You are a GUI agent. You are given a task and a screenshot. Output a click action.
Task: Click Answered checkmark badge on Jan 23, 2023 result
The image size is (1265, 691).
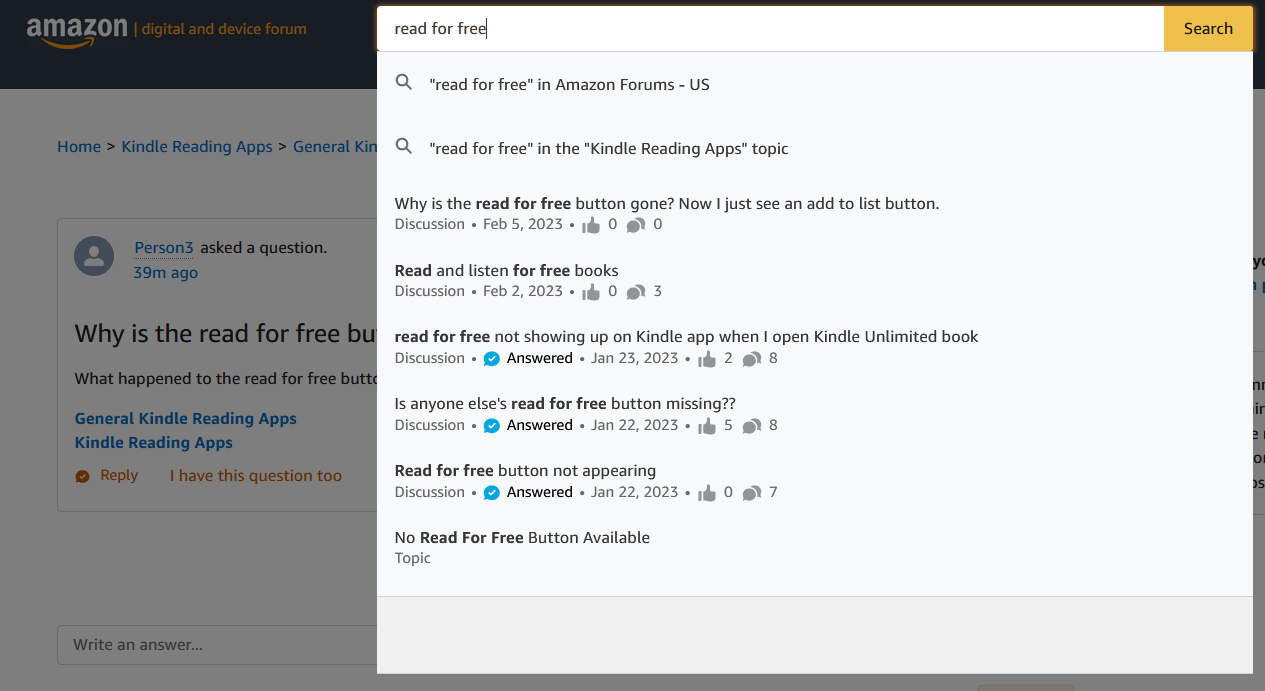coord(491,358)
